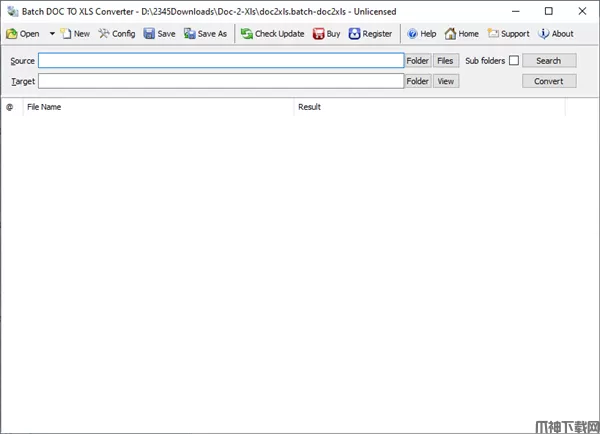Screen dimensions: 600x434
Task: Click the Save toolbar button
Action: [x=160, y=34]
